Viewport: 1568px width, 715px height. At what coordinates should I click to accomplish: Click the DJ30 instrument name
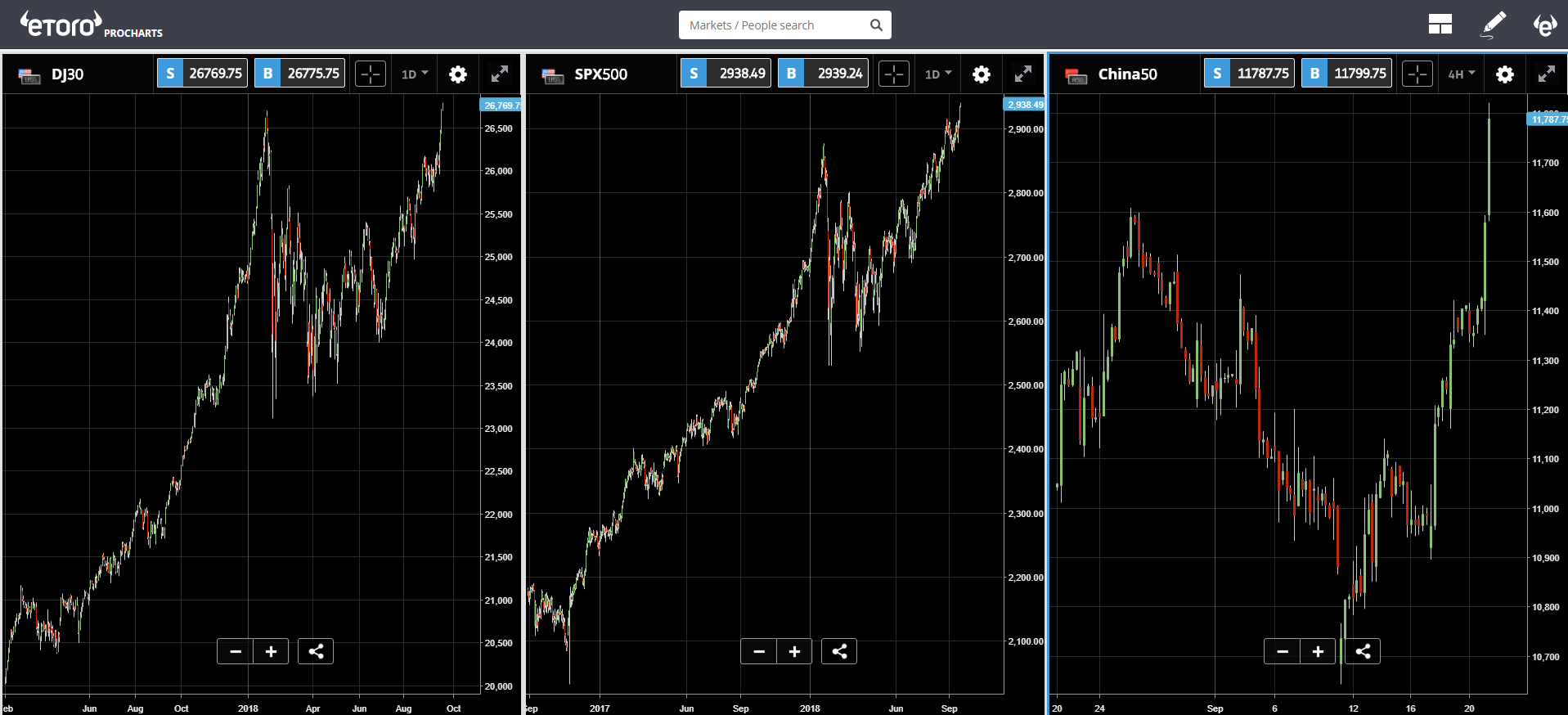68,74
